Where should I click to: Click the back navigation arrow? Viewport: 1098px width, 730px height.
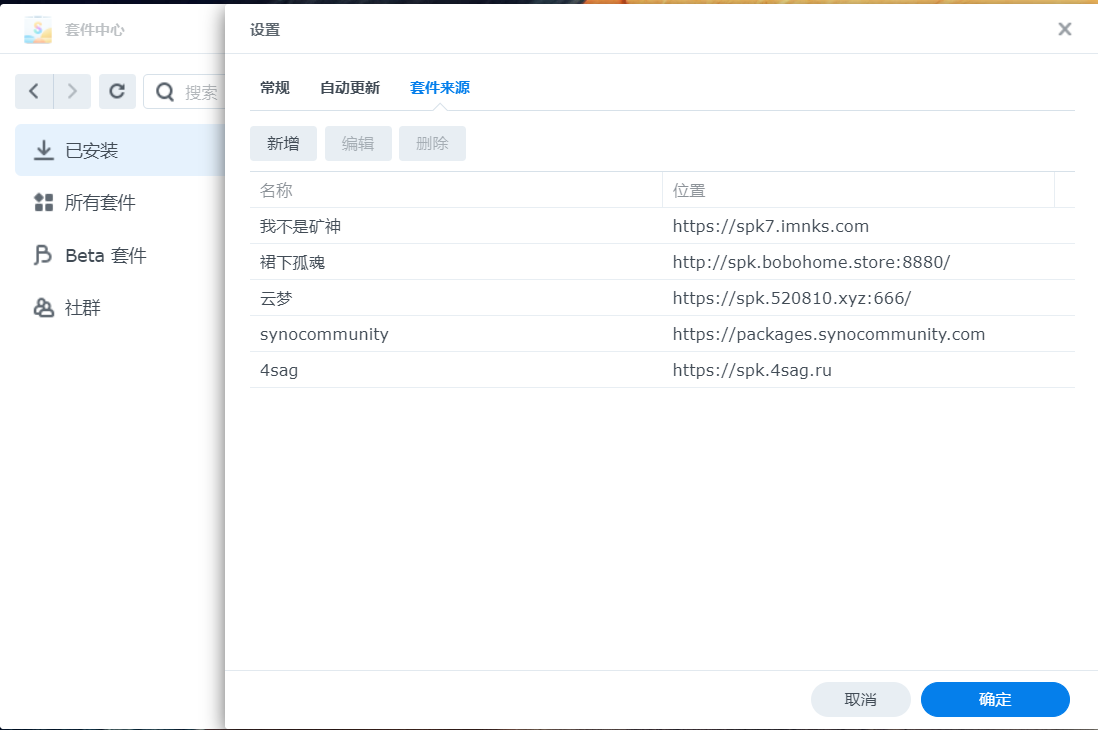pos(34,92)
